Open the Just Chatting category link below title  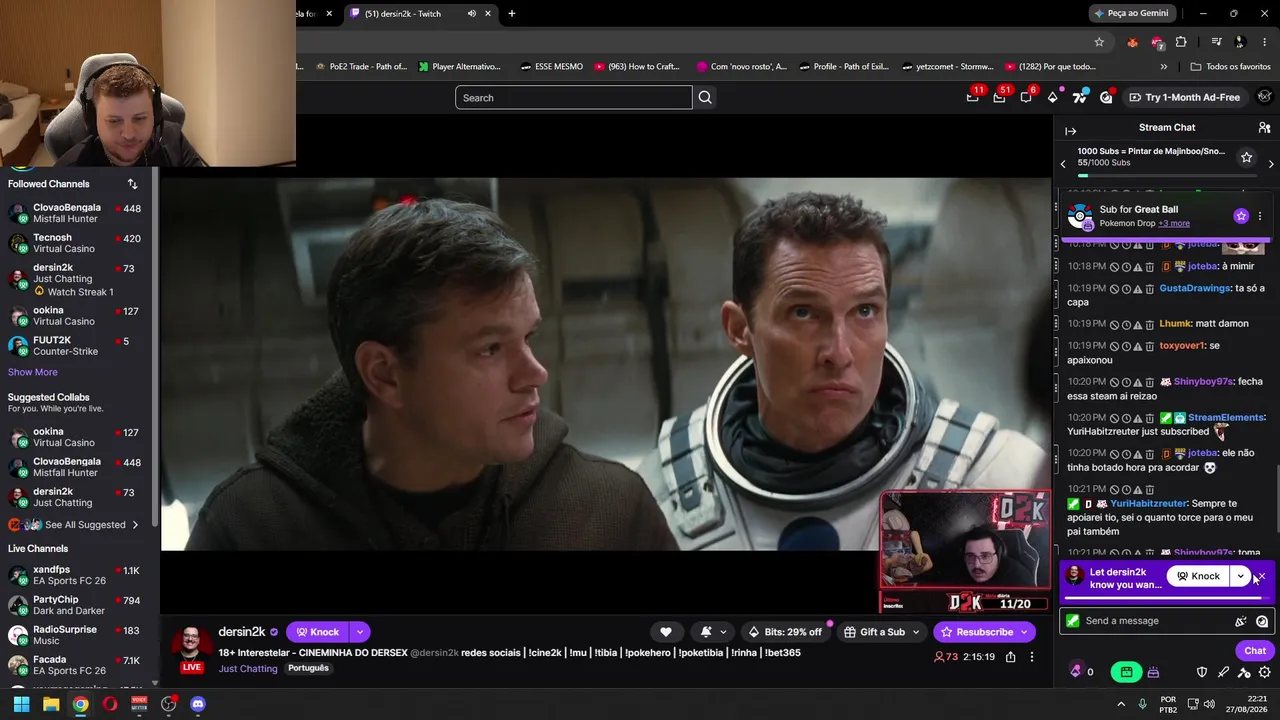(x=248, y=668)
